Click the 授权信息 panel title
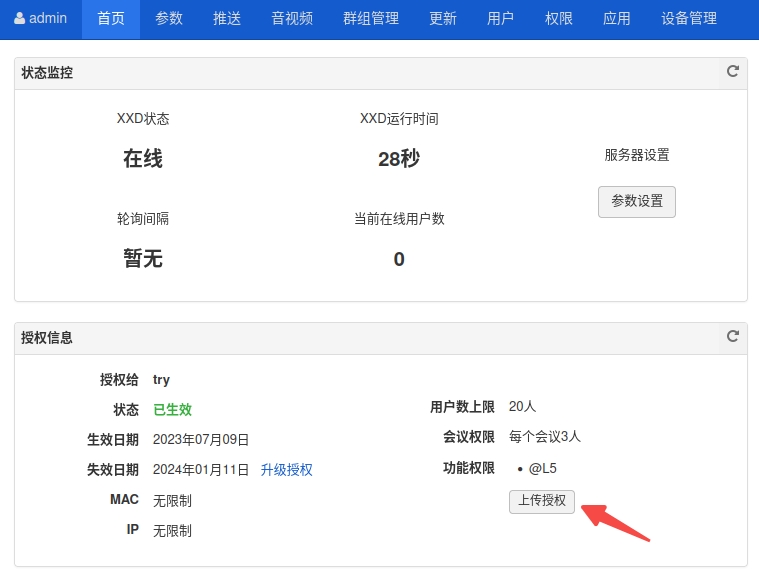Viewport: 759px width, 574px height. 47,337
